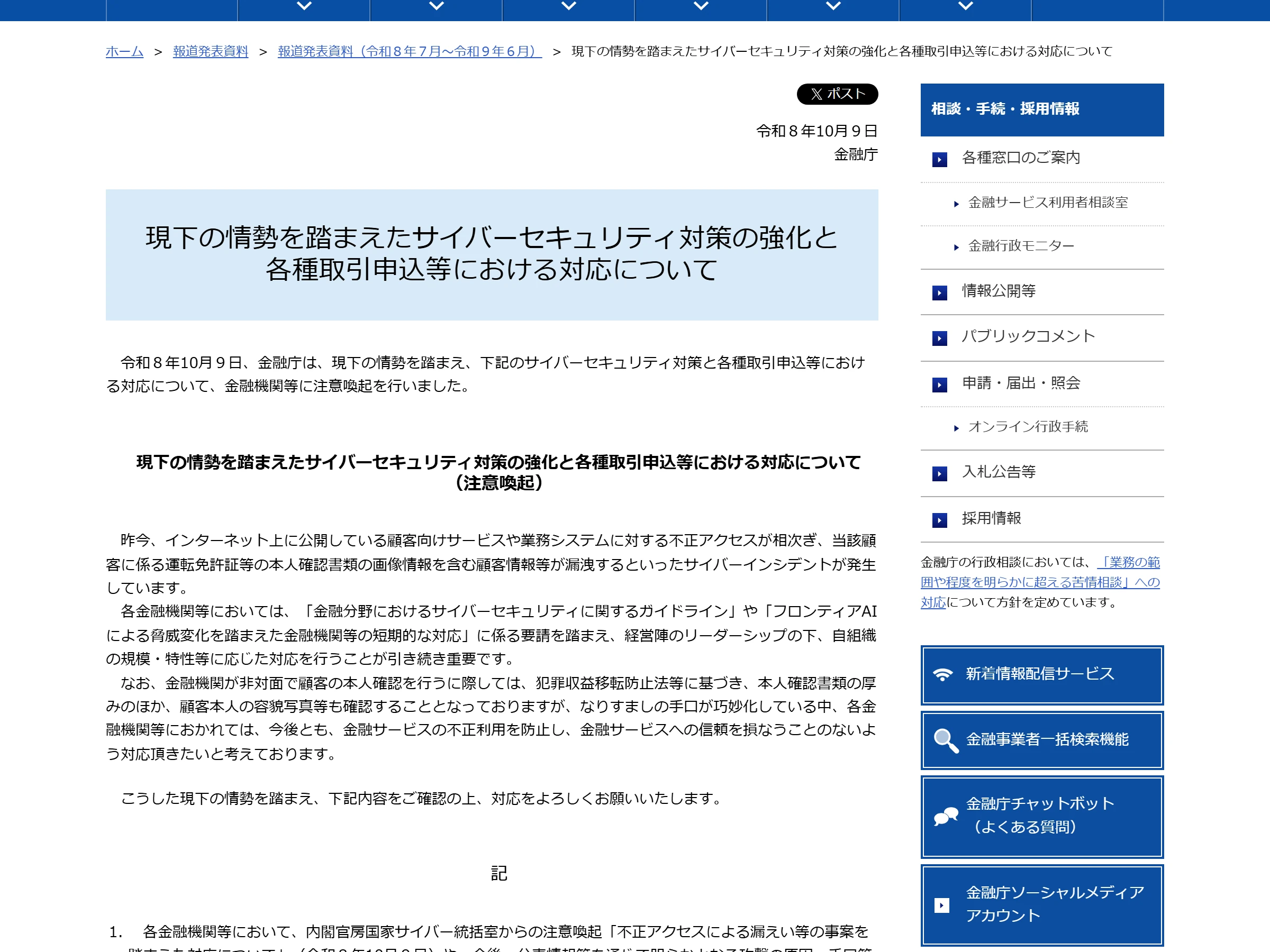Click the Wi-Fi icon on 新着情報配信サービス banner
The height and width of the screenshot is (952, 1270).
point(942,674)
